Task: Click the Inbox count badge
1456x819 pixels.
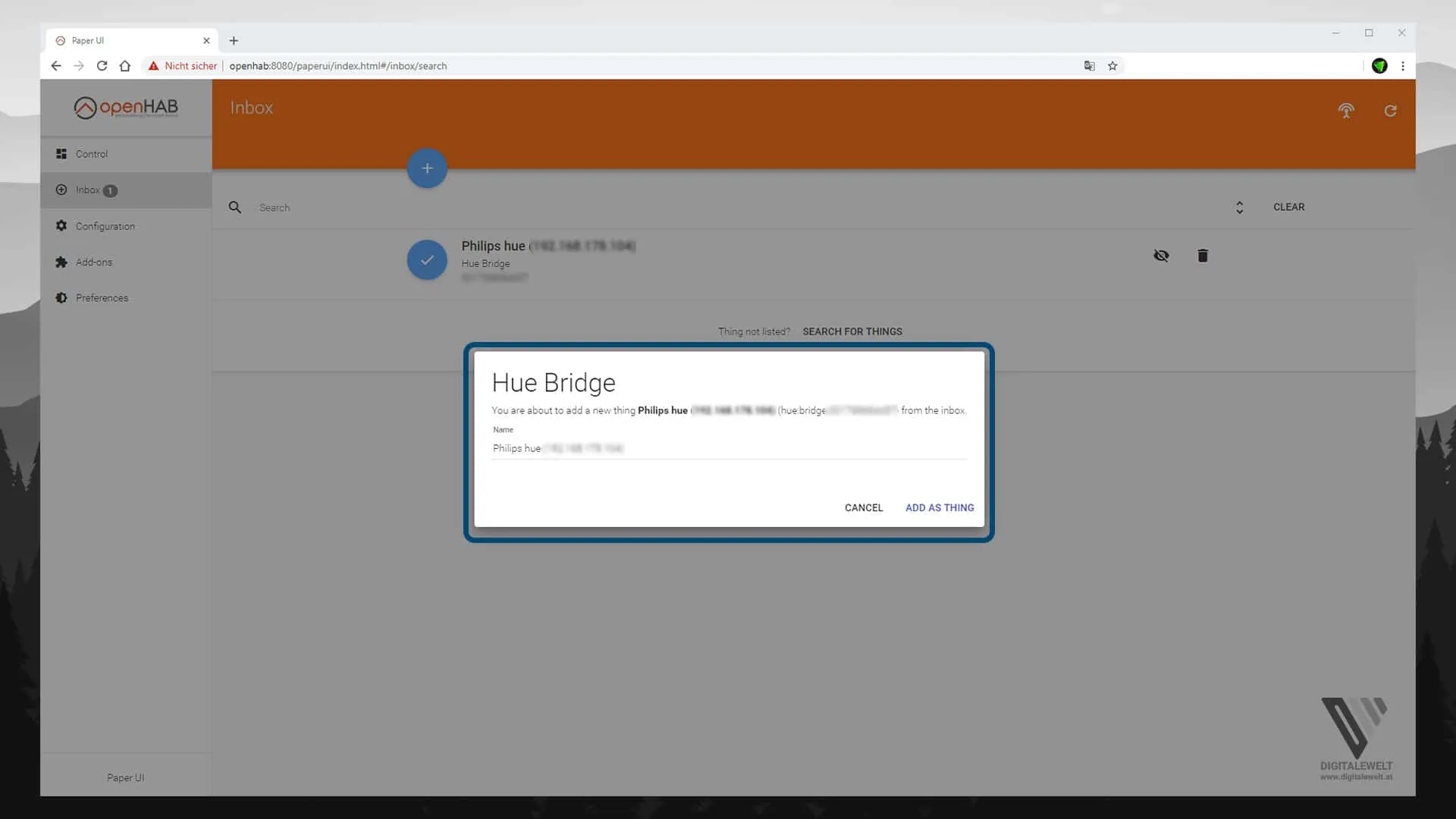Action: 110,191
